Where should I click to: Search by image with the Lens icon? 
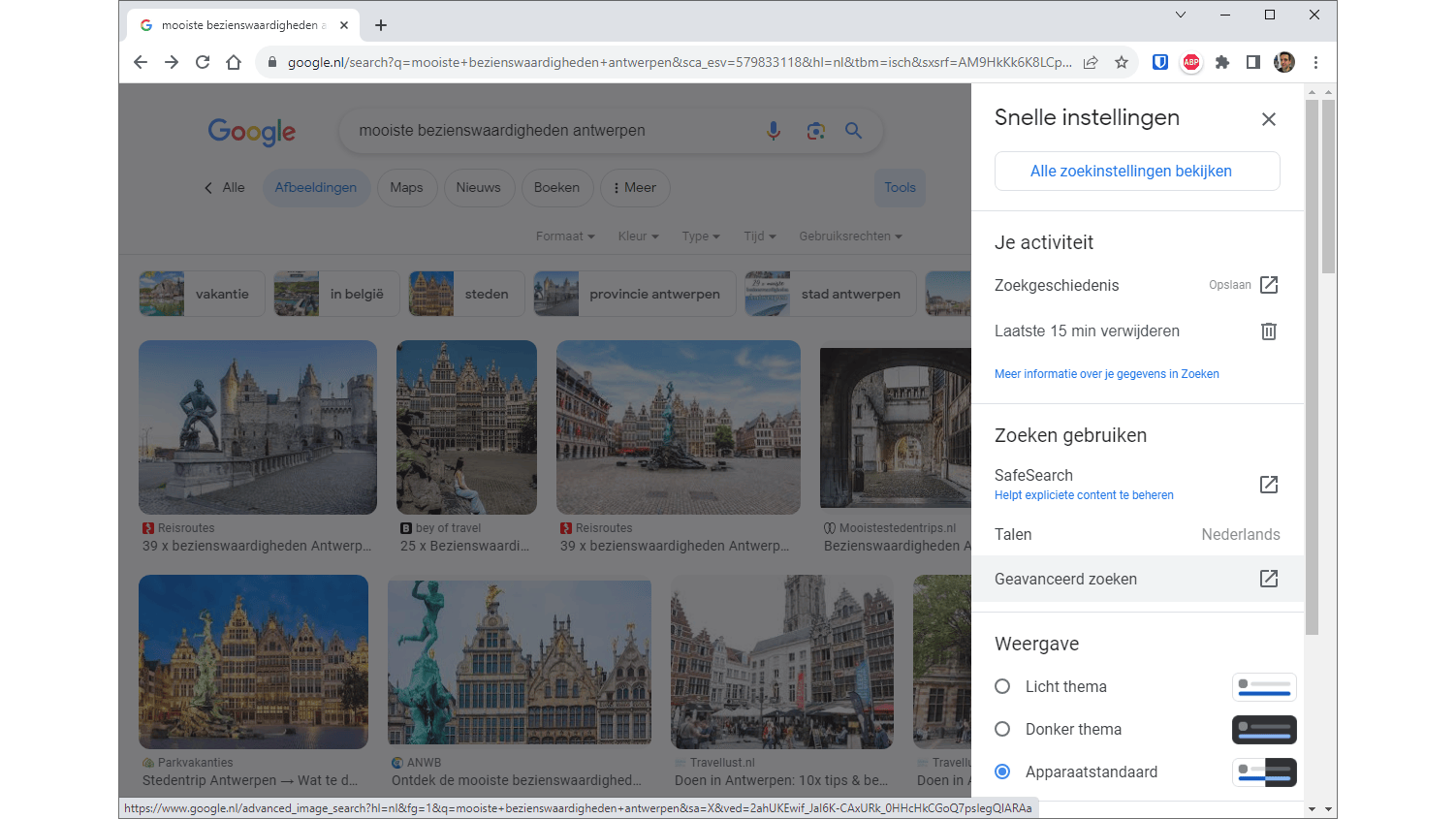pyautogui.click(x=815, y=131)
